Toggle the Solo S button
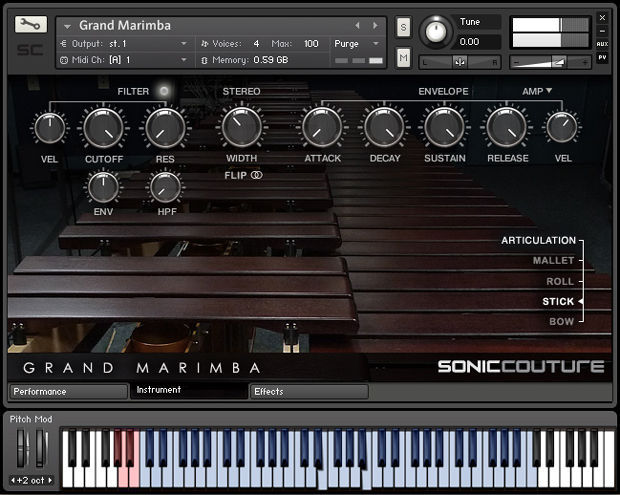Image resolution: width=620 pixels, height=495 pixels. pos(403,27)
